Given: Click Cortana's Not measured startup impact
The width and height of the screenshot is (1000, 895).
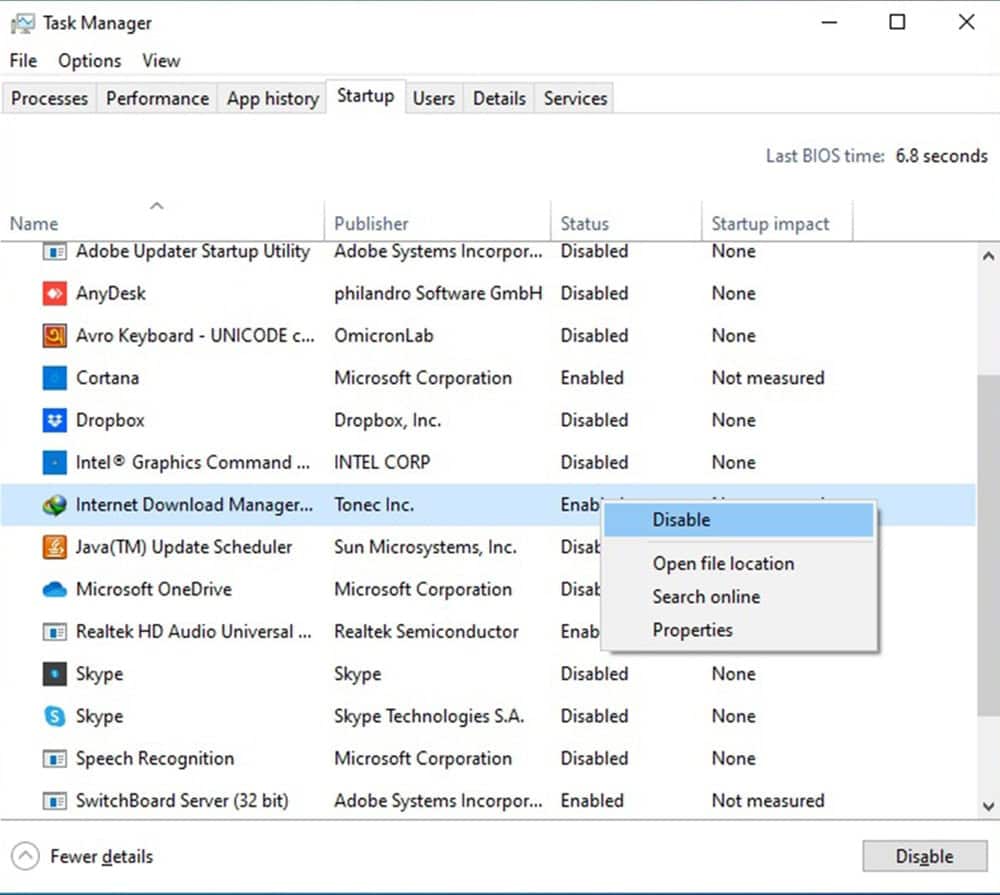Looking at the screenshot, I should click(768, 378).
